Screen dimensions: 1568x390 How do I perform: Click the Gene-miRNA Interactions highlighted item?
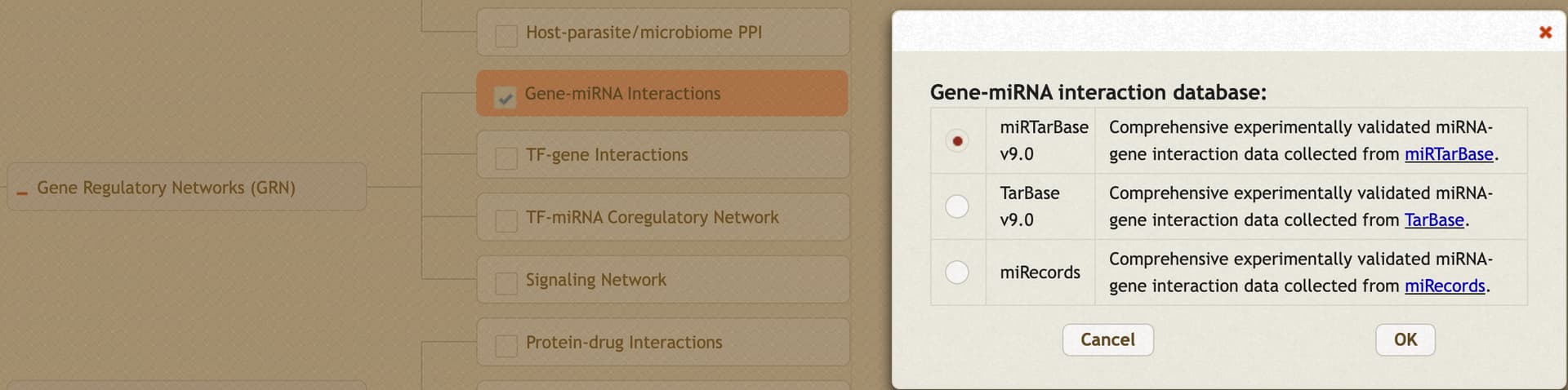pos(662,93)
